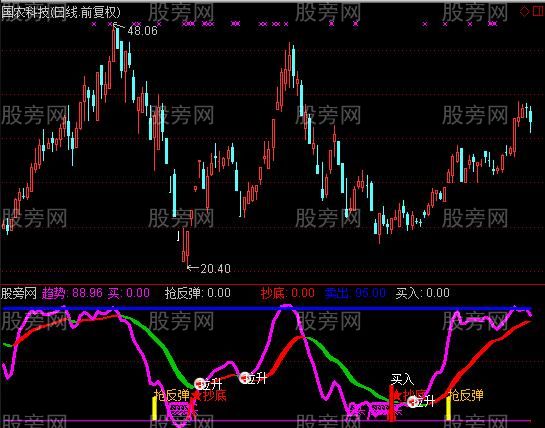Click the 20.40 low price label
This screenshot has height=428, width=545.
point(215,268)
